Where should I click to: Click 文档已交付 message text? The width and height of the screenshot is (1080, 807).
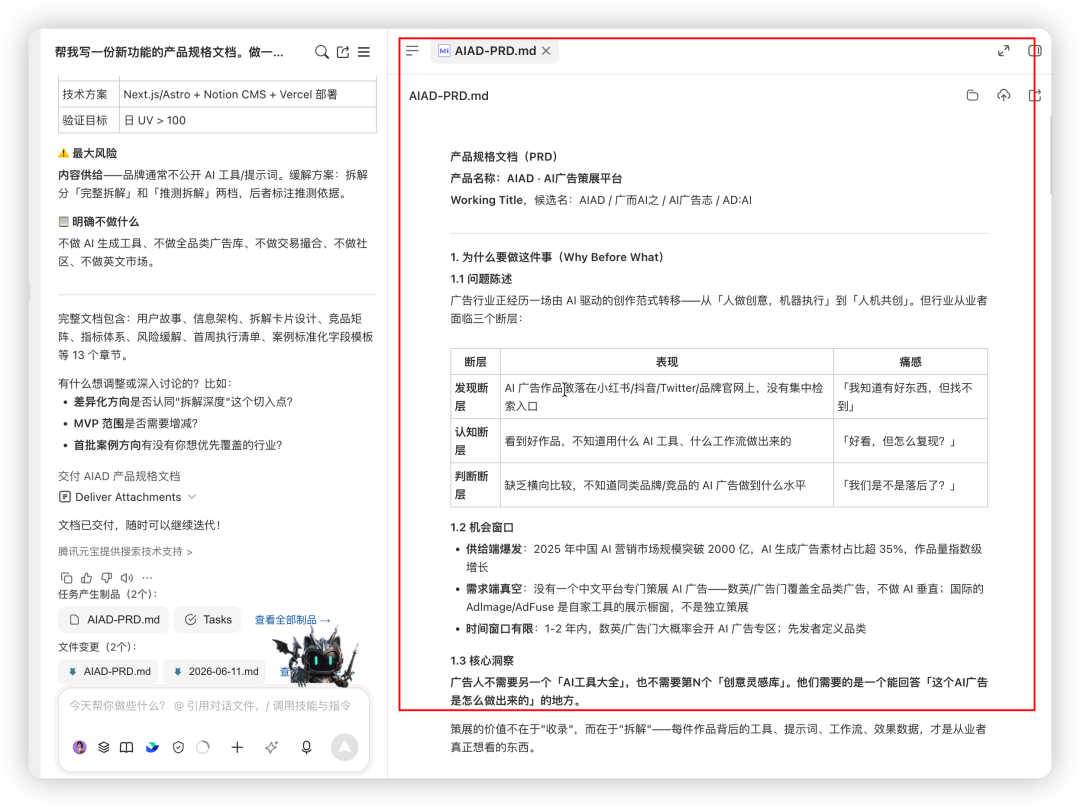coord(139,525)
